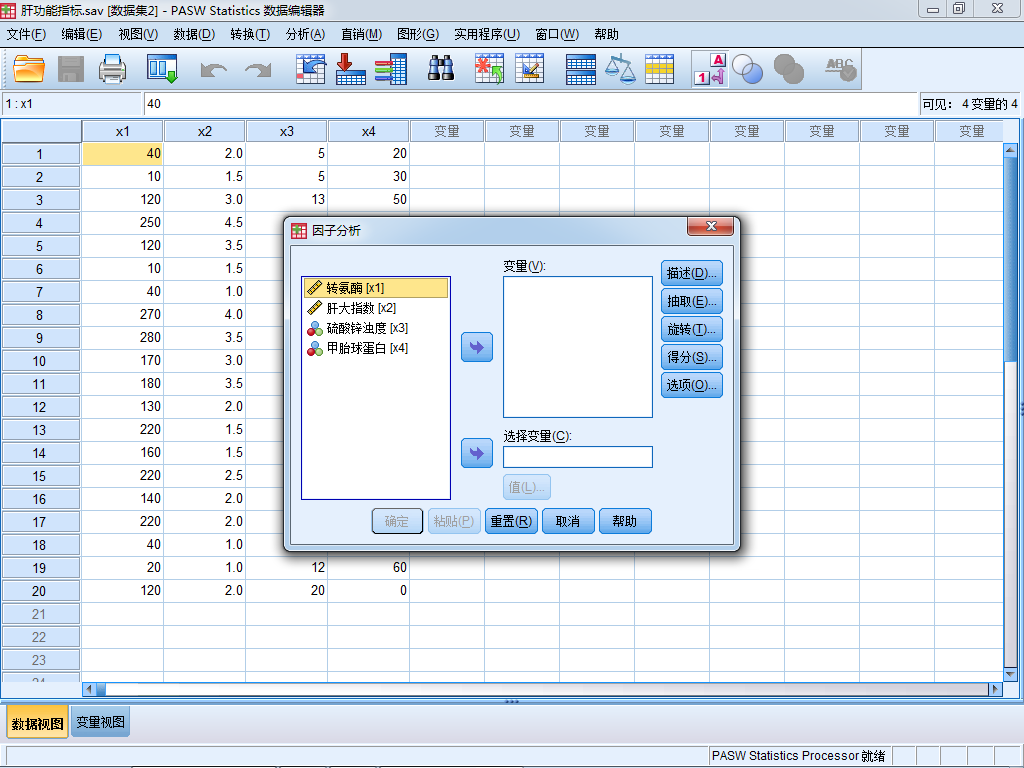Click the insert variable icon
1024x768 pixels.
530,69
